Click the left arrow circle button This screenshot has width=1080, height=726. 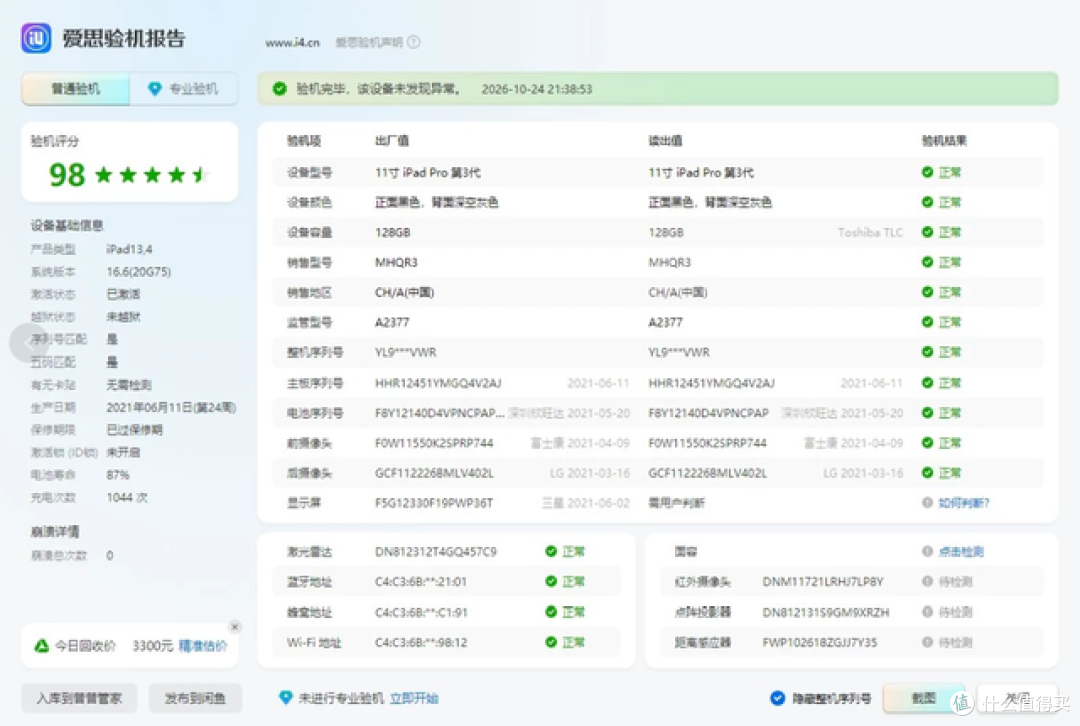[x=29, y=342]
